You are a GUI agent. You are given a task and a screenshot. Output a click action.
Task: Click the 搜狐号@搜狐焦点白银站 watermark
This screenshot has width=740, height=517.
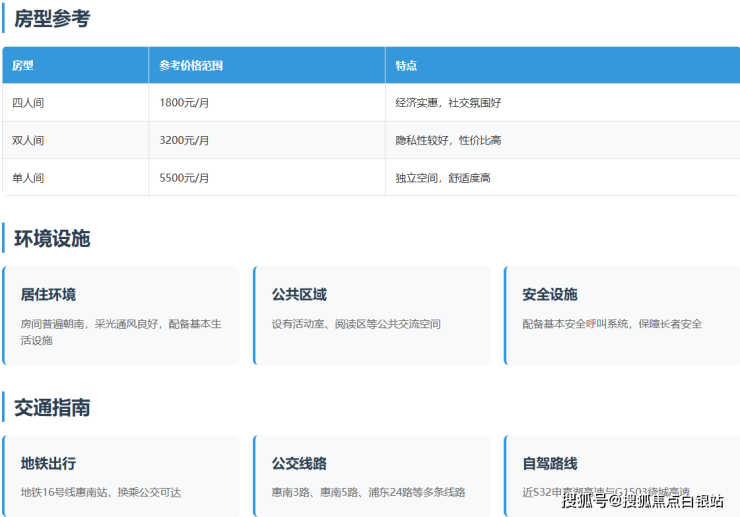(642, 501)
